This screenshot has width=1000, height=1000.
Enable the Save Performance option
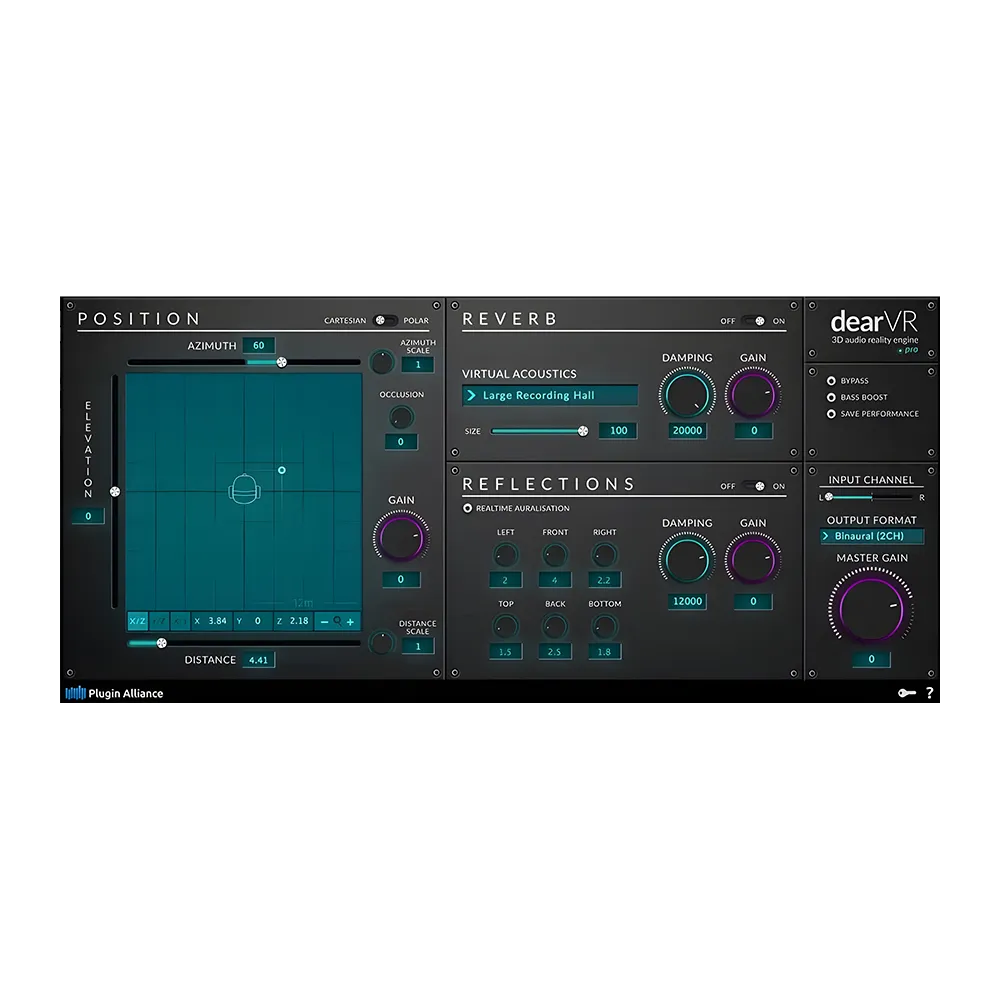click(x=831, y=414)
